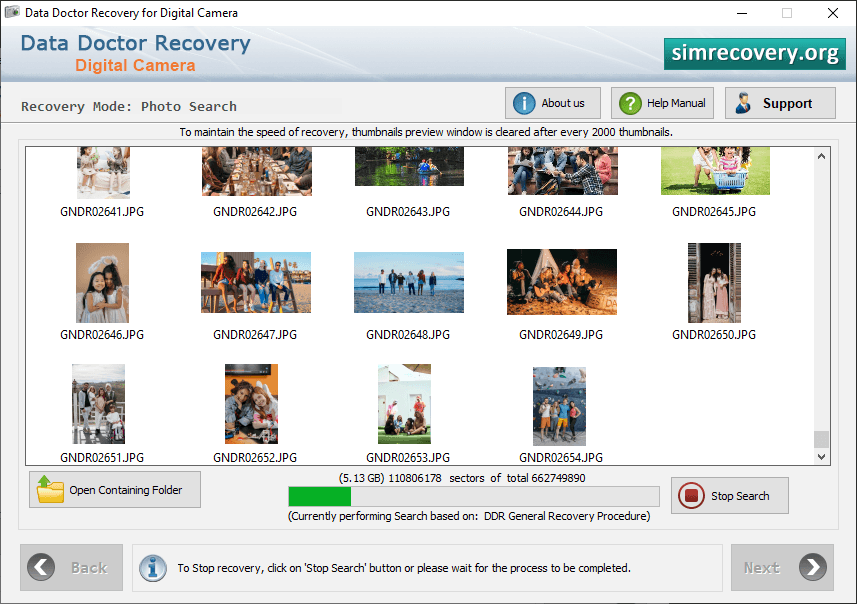Select thumbnail of GNDR02651.JPG family outdoors

(98, 404)
